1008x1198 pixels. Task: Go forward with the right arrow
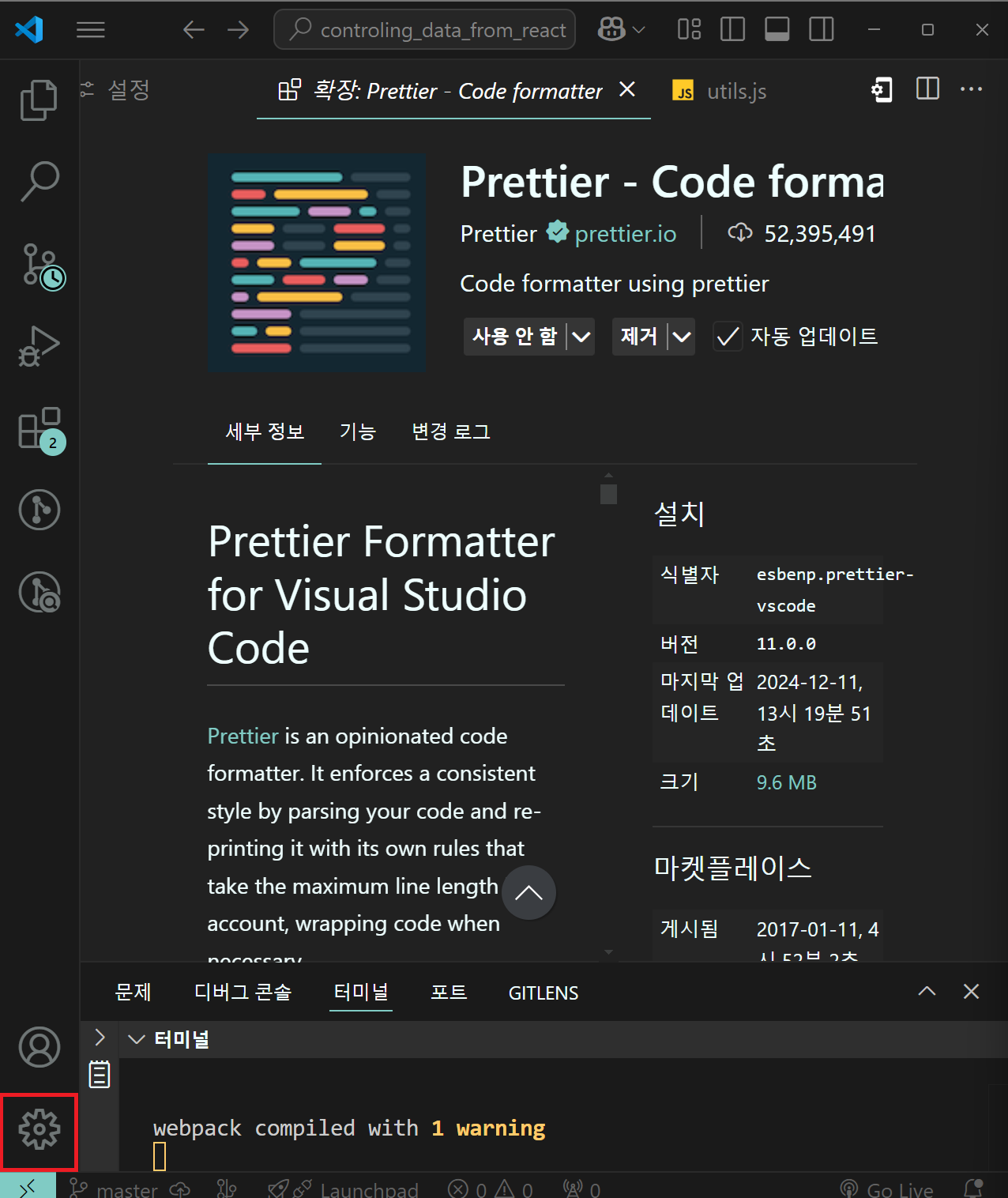238,30
